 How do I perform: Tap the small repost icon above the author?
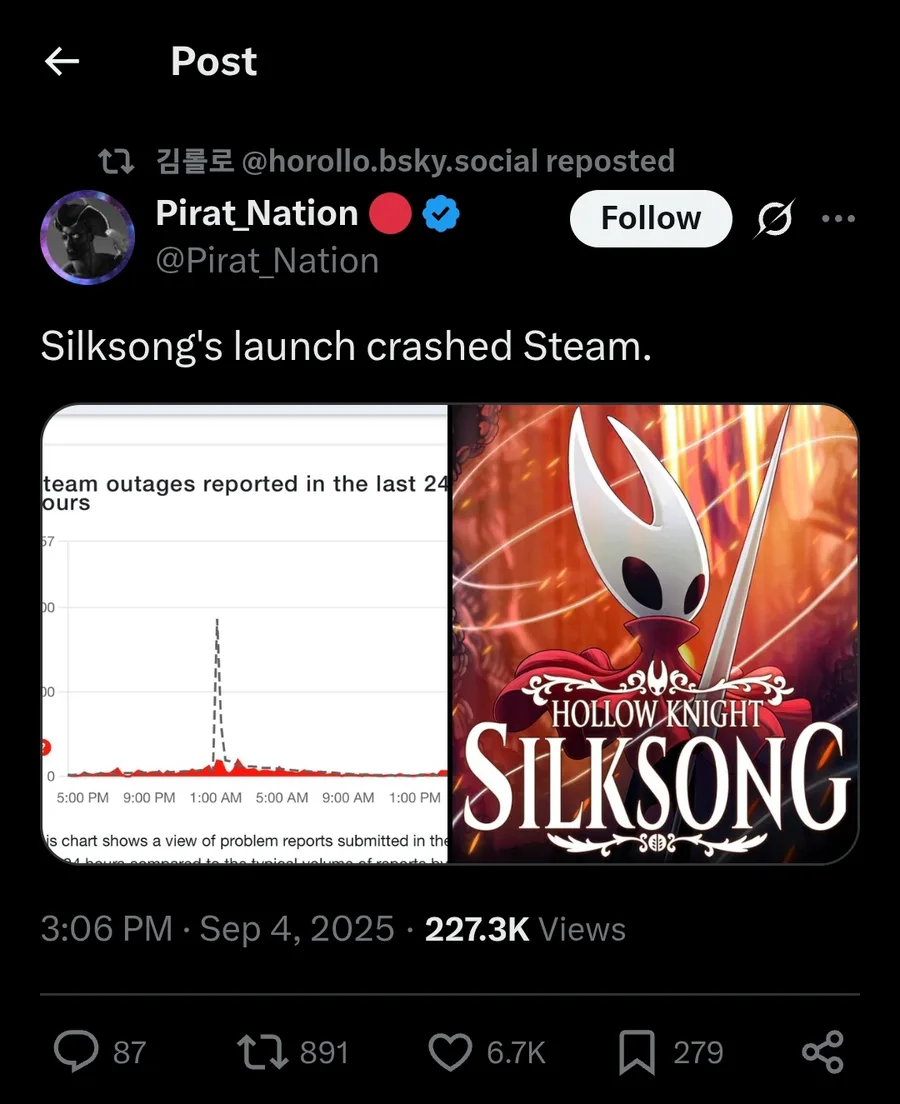click(x=116, y=161)
